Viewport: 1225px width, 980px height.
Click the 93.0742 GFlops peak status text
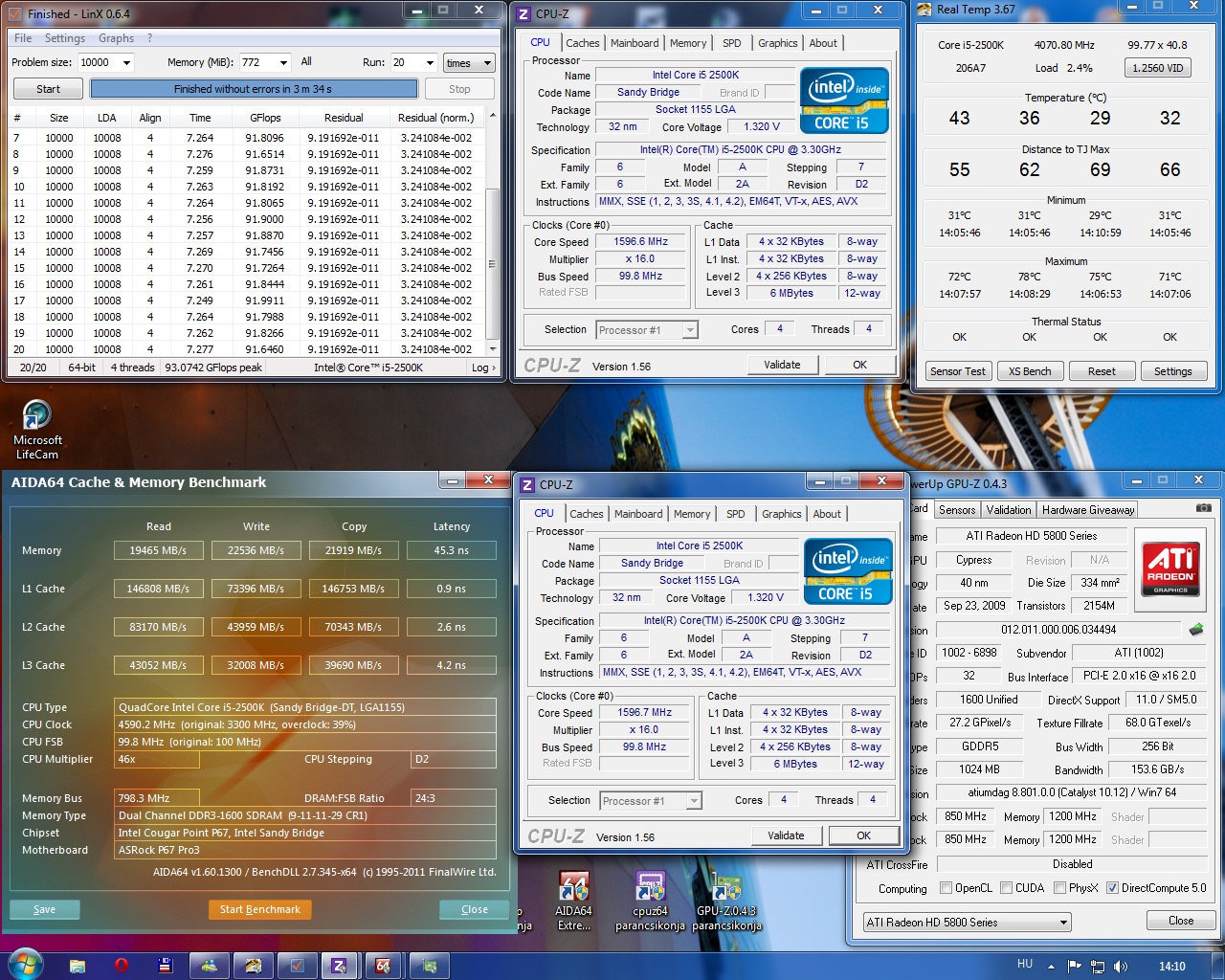213,367
